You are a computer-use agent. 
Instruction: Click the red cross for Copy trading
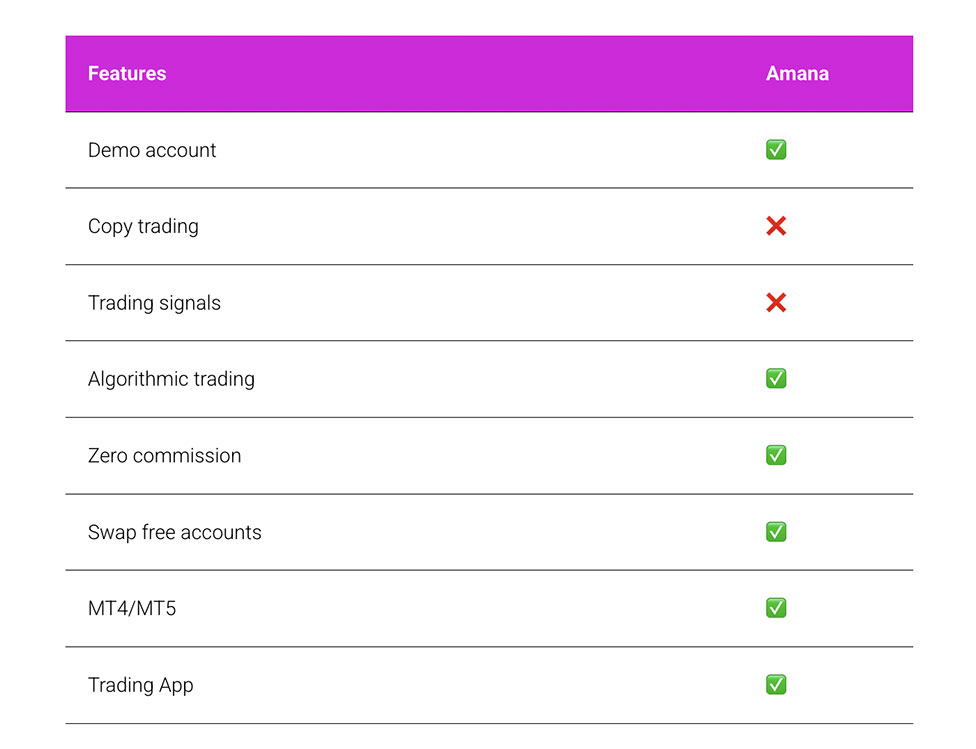click(x=776, y=226)
